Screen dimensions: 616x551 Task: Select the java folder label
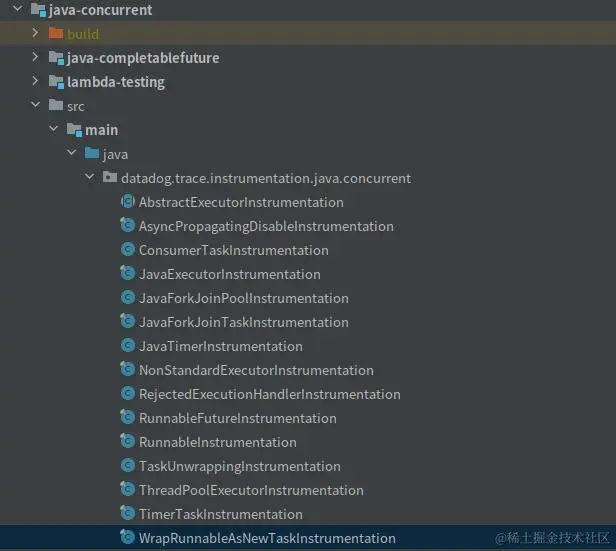pyautogui.click(x=116, y=154)
